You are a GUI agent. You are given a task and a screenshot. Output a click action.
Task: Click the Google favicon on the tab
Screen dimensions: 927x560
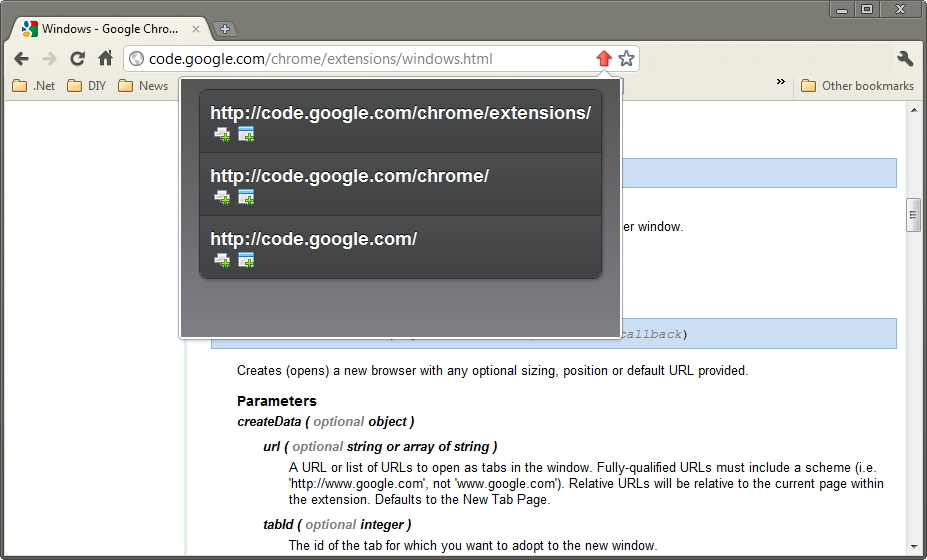[30, 28]
